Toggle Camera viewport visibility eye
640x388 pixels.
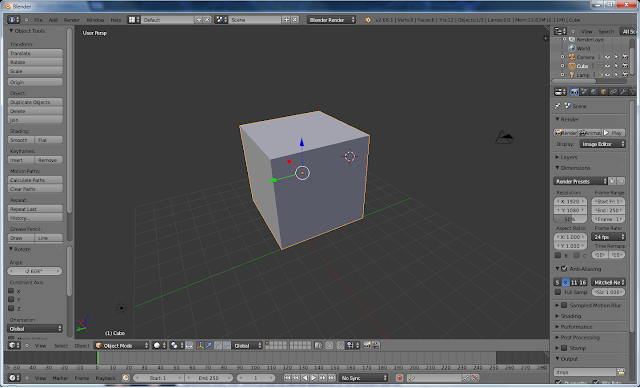(x=607, y=57)
